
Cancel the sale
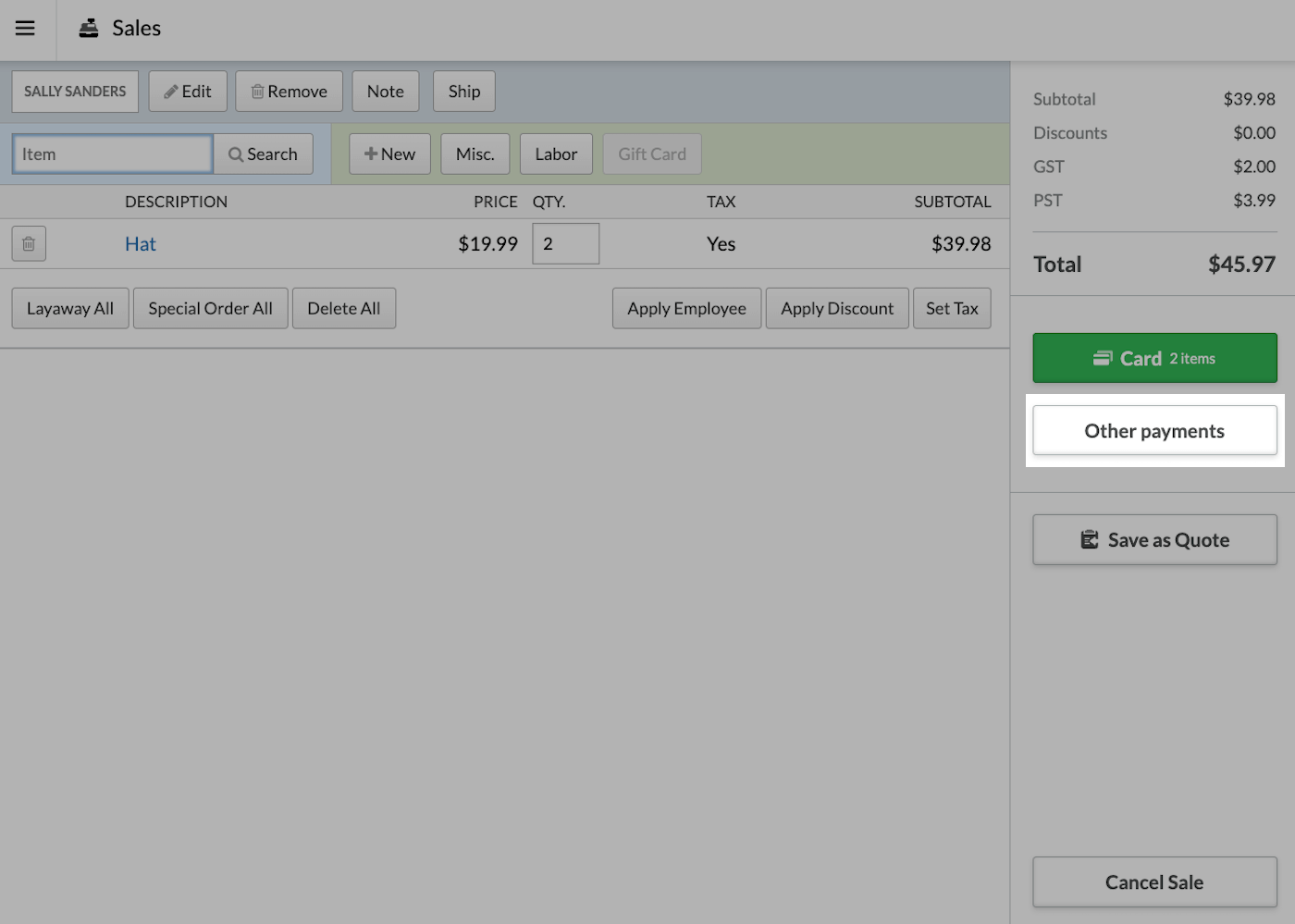pos(1154,882)
